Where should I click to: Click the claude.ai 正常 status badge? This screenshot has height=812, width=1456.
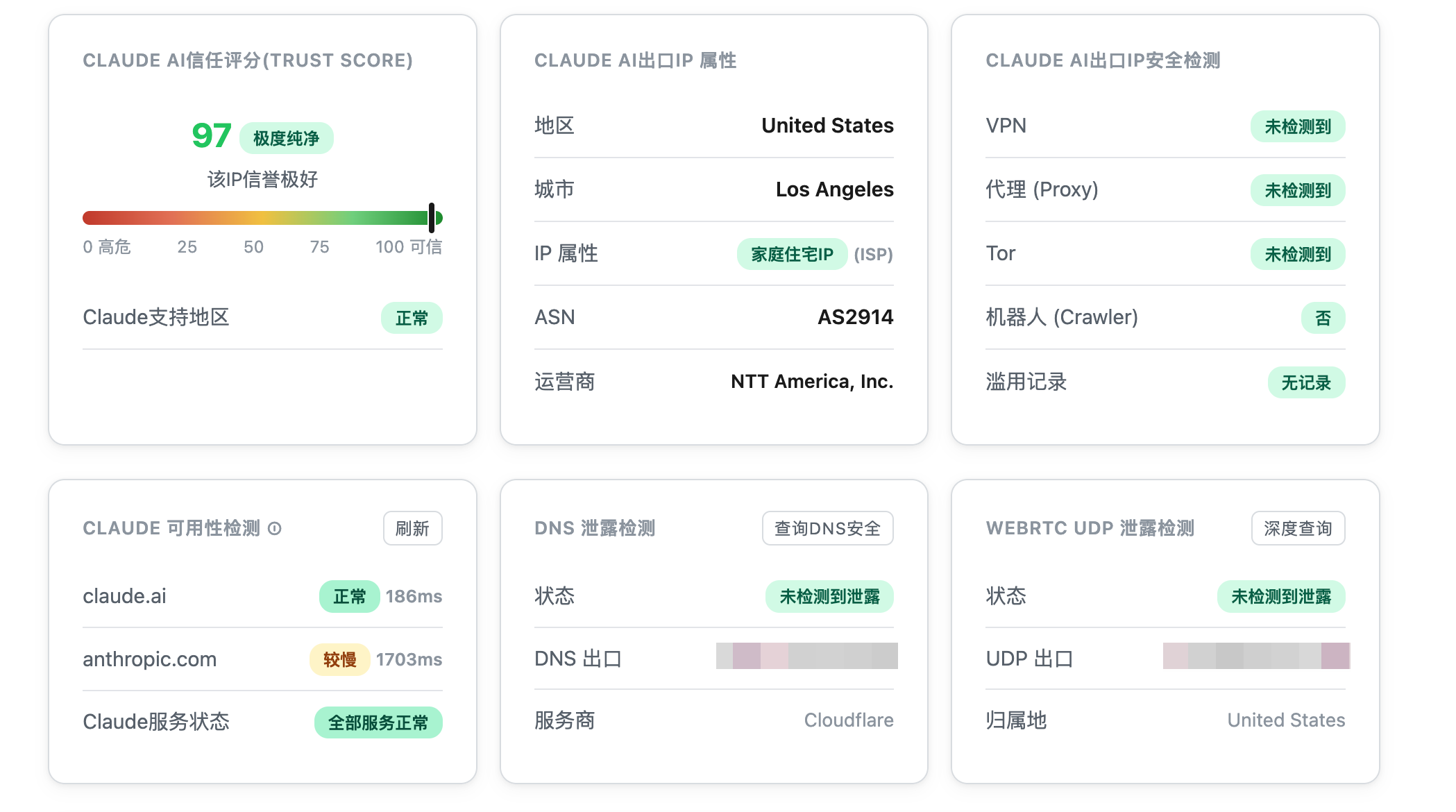click(x=349, y=596)
